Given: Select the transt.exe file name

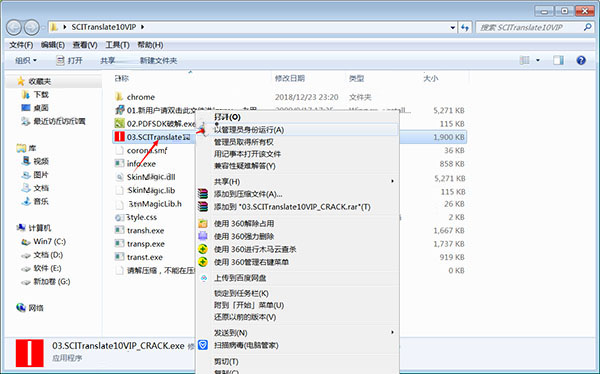Looking at the screenshot, I should coord(145,257).
